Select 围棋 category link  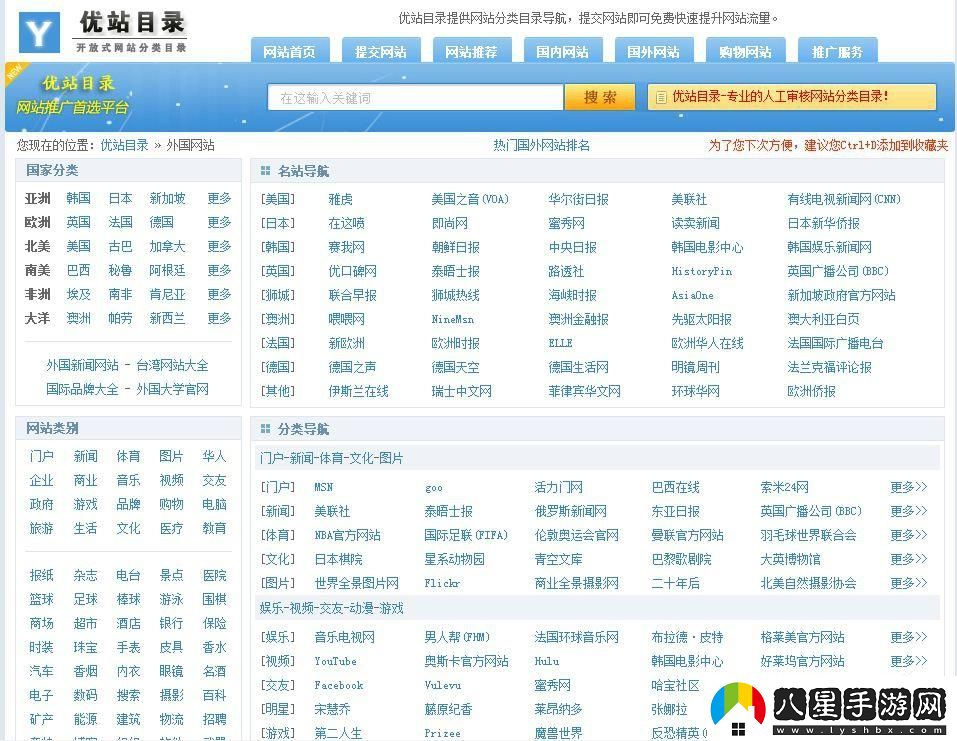(x=214, y=599)
